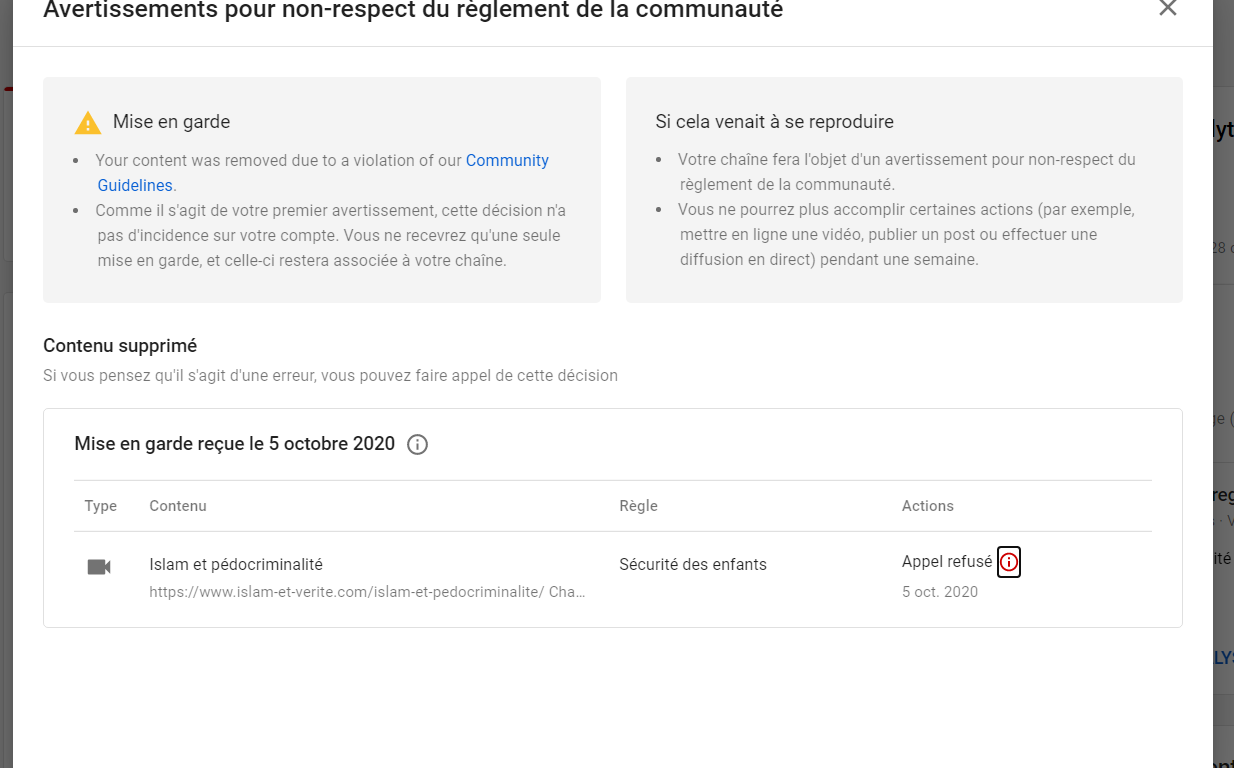Screen dimensions: 1234x768
Task: Click the islam-et-verite.com URL description text
Action: click(x=367, y=592)
